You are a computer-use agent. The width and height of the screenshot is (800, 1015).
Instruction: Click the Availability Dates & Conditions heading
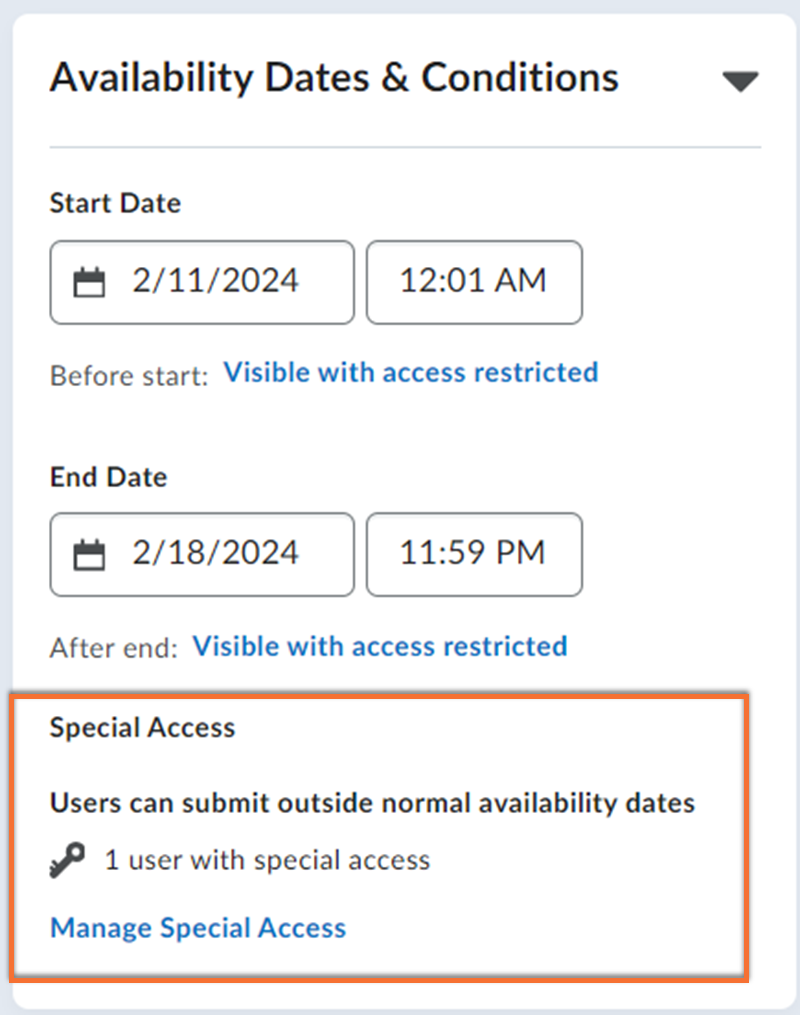(x=334, y=77)
